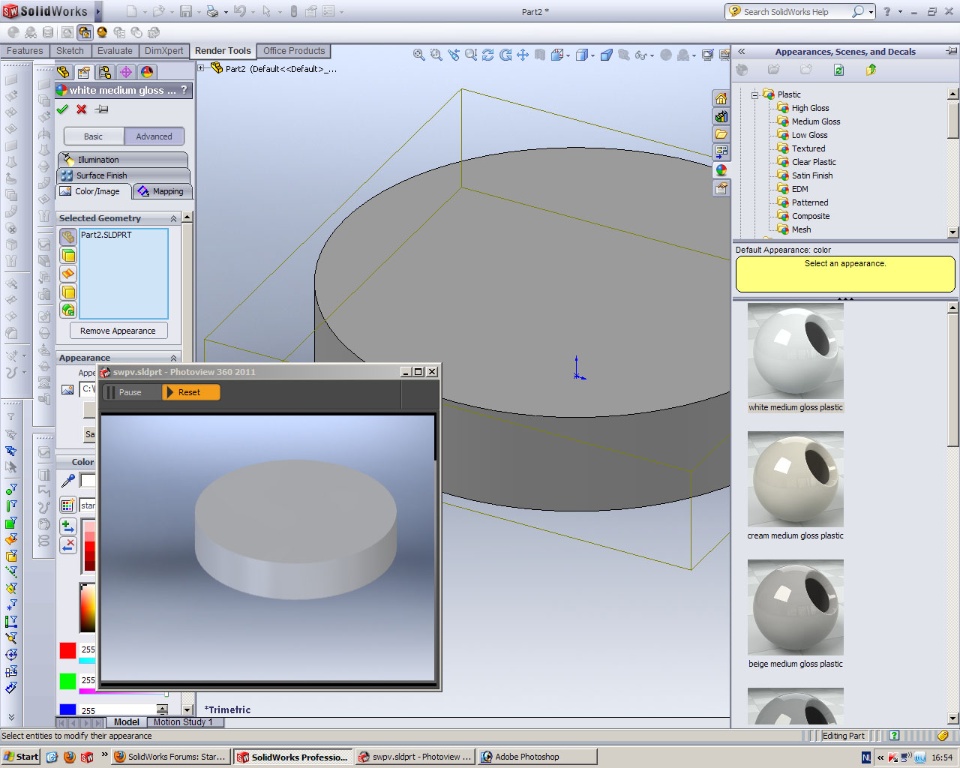
Task: Click the Final Render gold sphere icon
Action: (102, 32)
